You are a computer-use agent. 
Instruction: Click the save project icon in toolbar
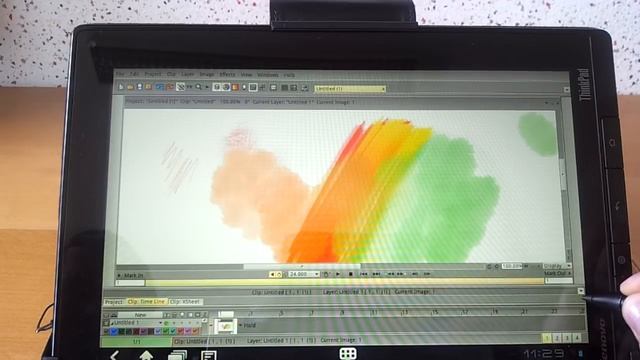(140, 87)
